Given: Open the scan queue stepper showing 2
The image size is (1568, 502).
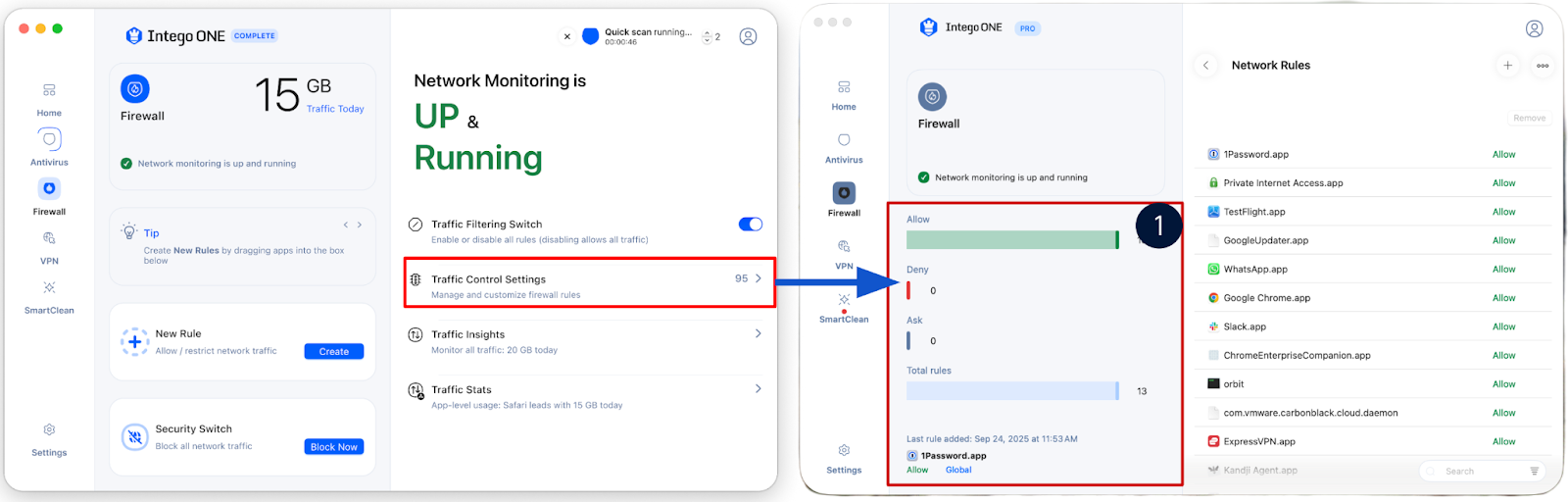Looking at the screenshot, I should 712,37.
